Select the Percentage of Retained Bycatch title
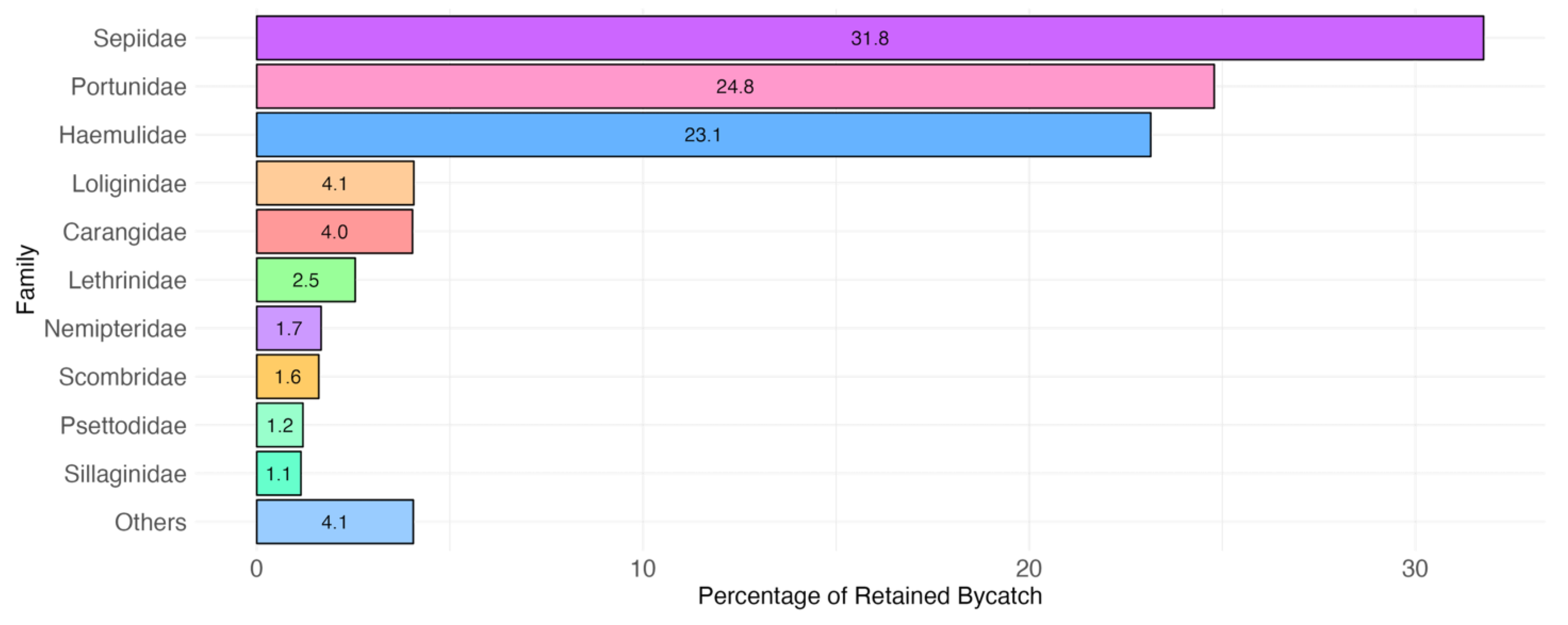The image size is (1568, 625). click(870, 596)
